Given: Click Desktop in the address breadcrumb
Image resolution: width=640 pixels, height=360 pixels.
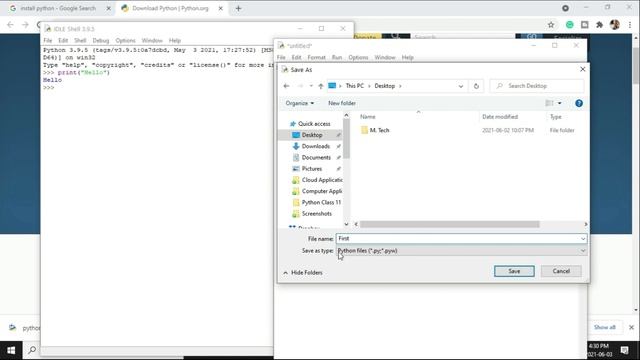Looking at the screenshot, I should click(384, 86).
